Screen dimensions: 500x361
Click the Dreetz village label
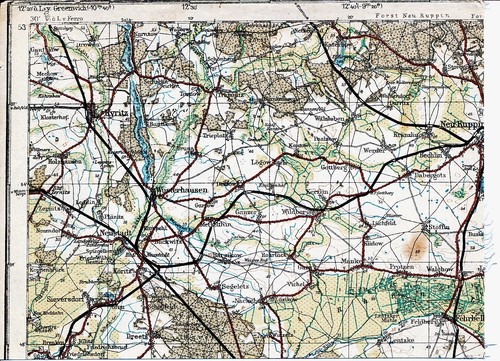click(x=138, y=337)
